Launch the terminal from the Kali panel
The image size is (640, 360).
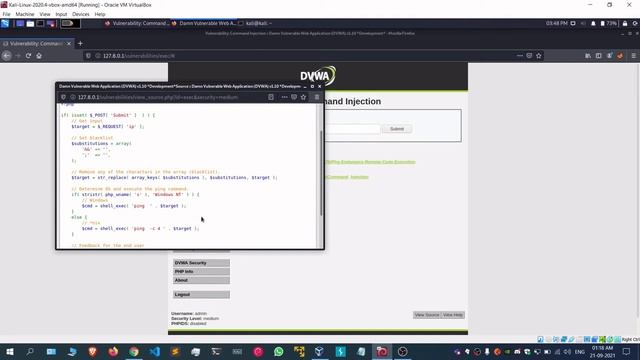pos(40,24)
